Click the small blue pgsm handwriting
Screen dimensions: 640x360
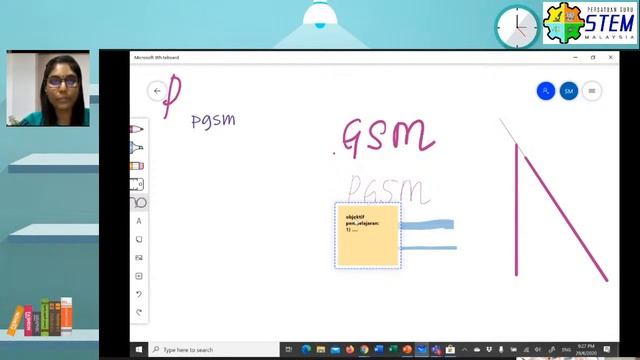213,121
